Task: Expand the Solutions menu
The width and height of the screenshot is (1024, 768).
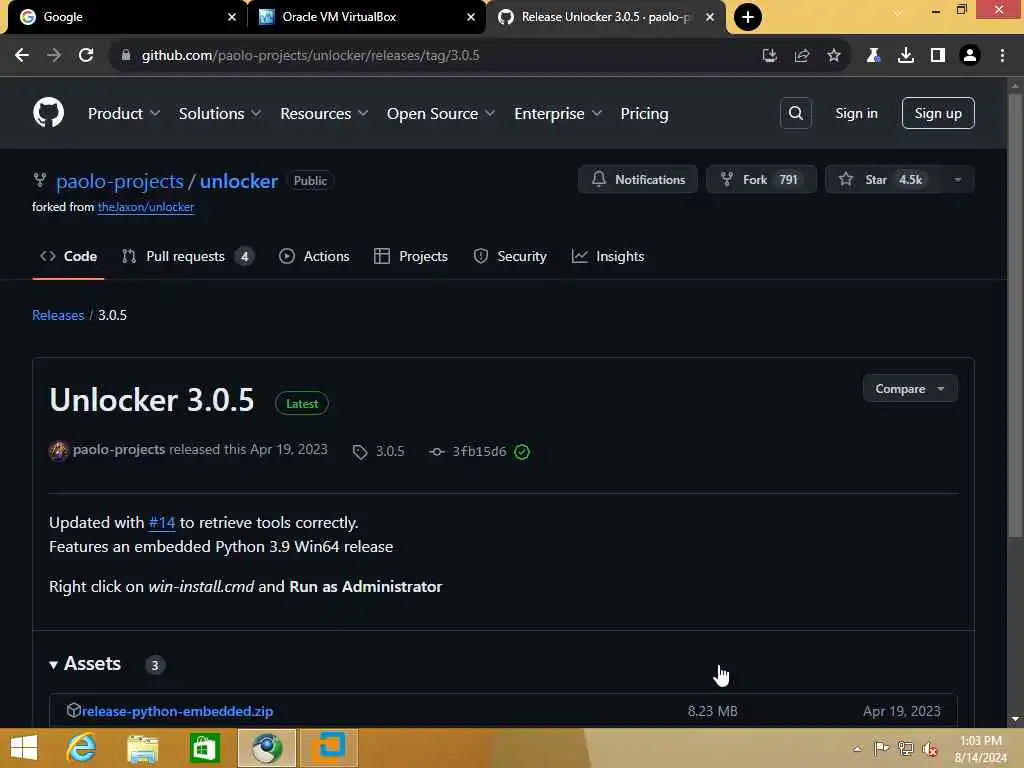Action: click(x=220, y=114)
